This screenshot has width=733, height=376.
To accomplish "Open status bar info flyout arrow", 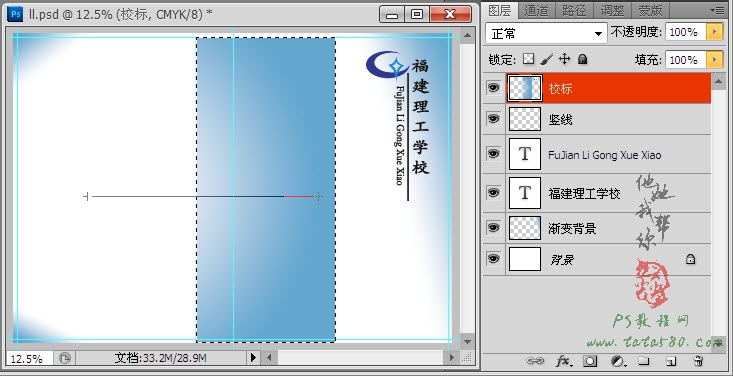I will (x=253, y=358).
